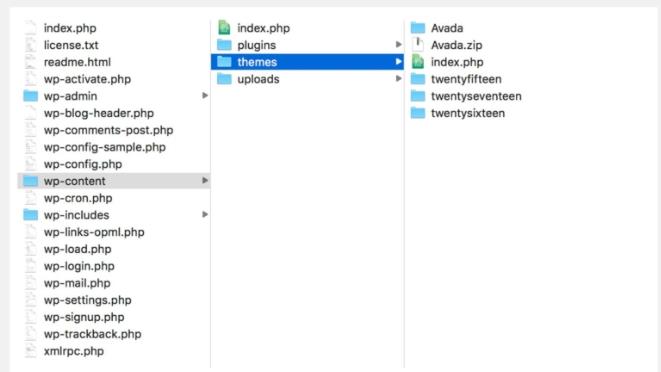661x372 pixels.
Task: Expand the uploads folder arrow
Action: pyautogui.click(x=398, y=78)
